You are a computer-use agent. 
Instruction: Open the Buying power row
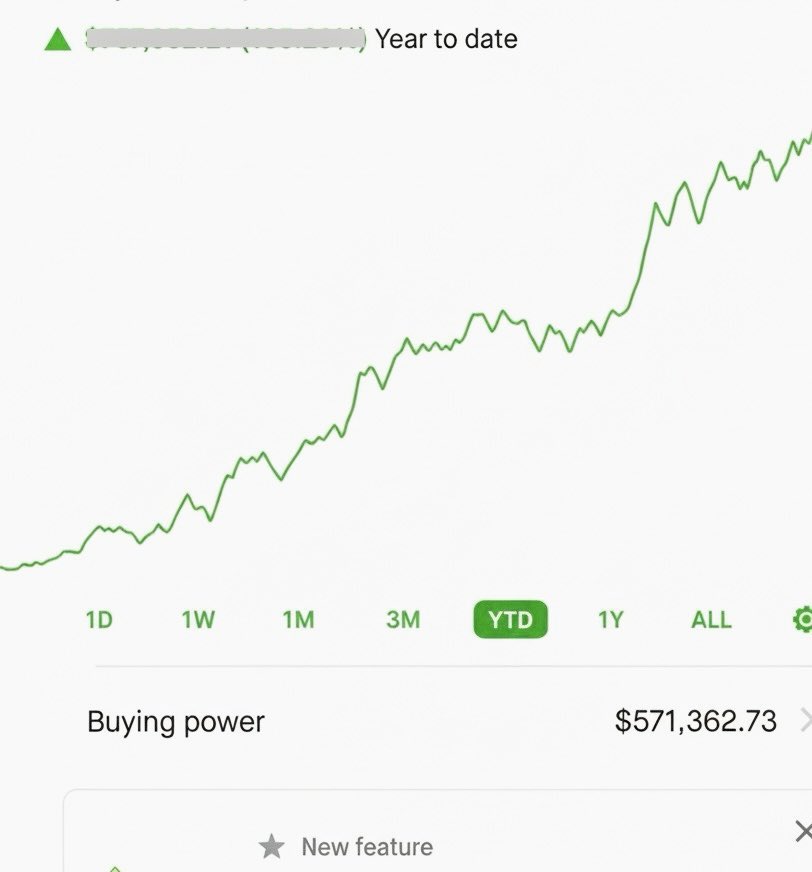pos(176,721)
